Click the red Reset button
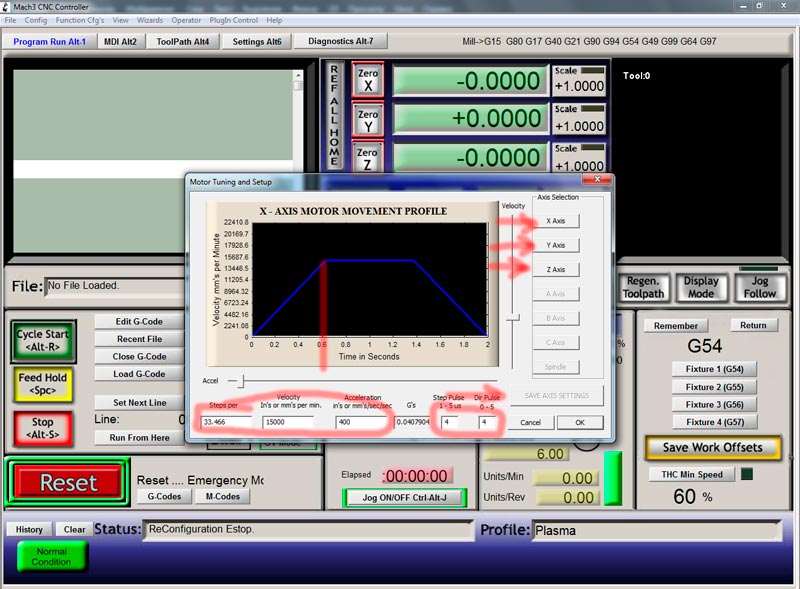 click(x=68, y=483)
